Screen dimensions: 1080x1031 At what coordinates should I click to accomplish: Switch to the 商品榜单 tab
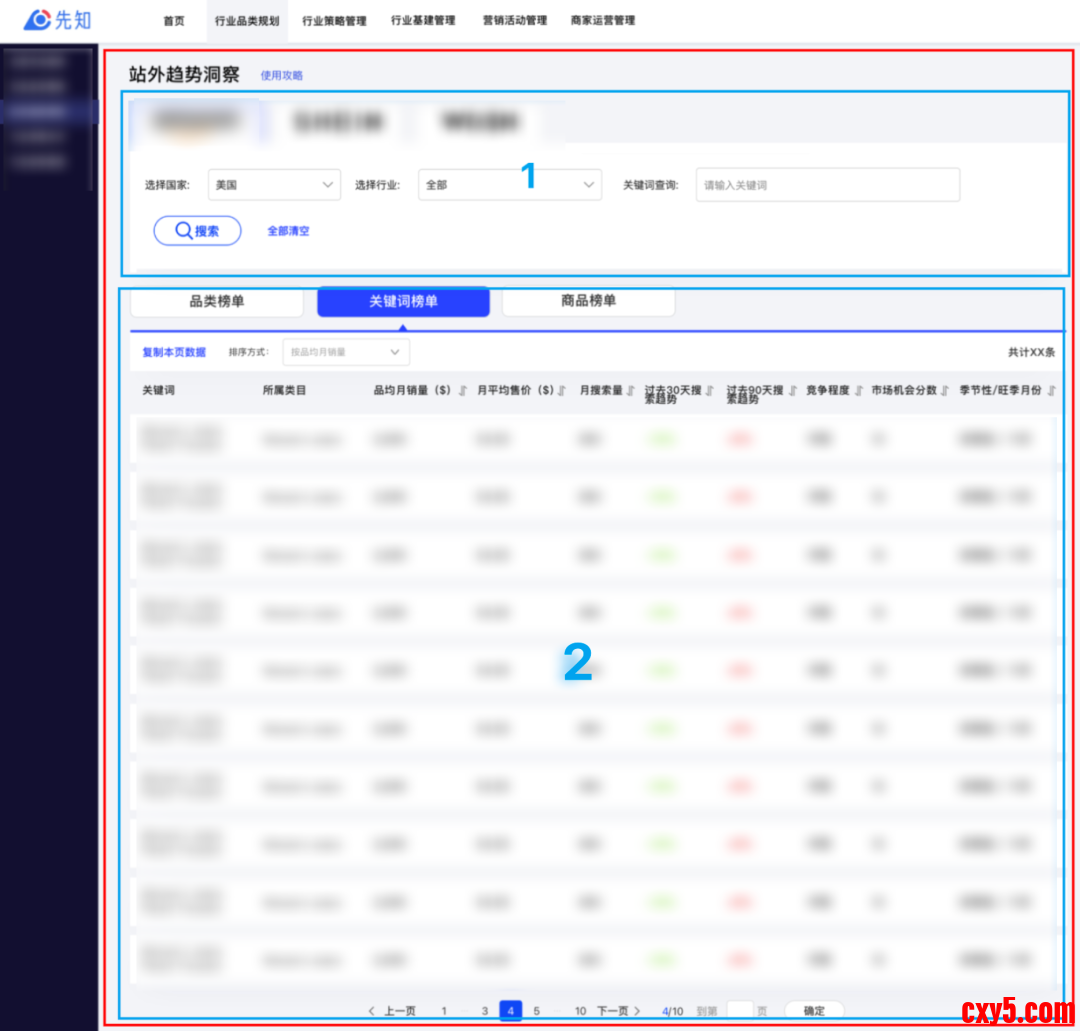tap(588, 301)
